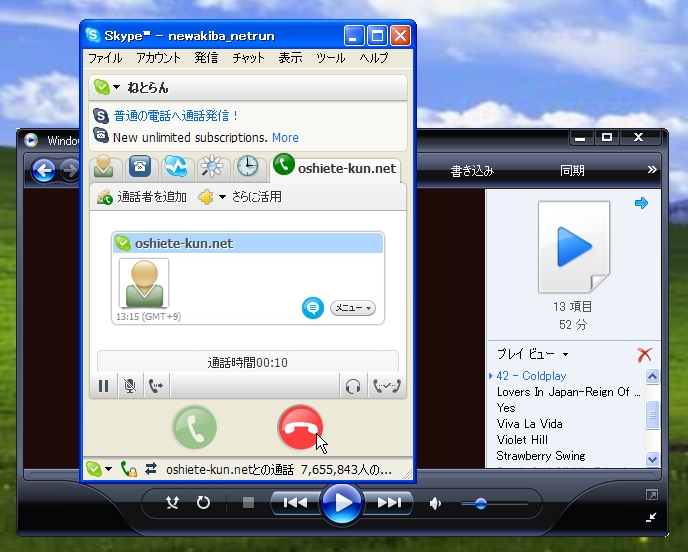Click the secure call lock icon in status bar
The image size is (688, 552).
point(129,469)
